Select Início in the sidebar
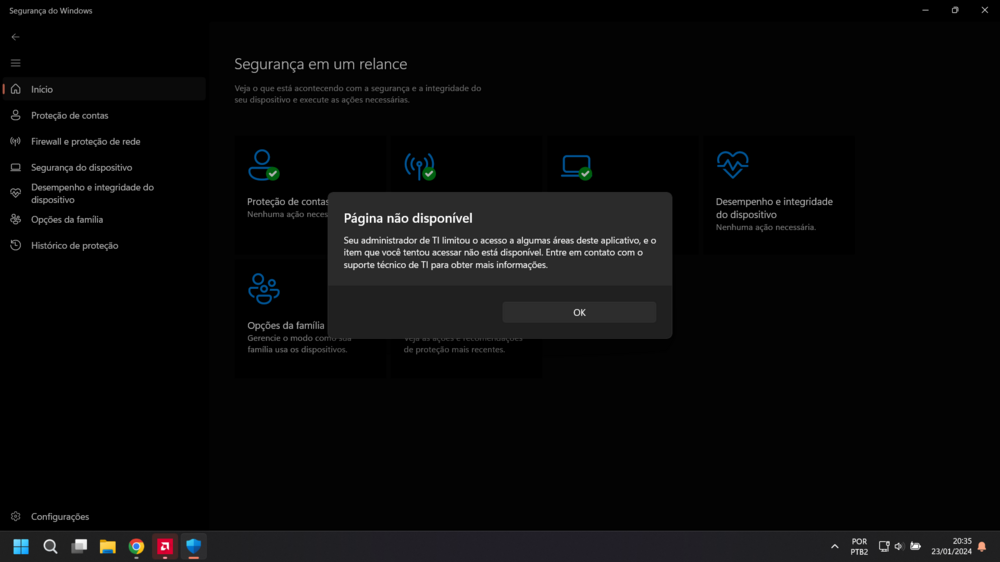The height and width of the screenshot is (562, 1000). pos(42,89)
